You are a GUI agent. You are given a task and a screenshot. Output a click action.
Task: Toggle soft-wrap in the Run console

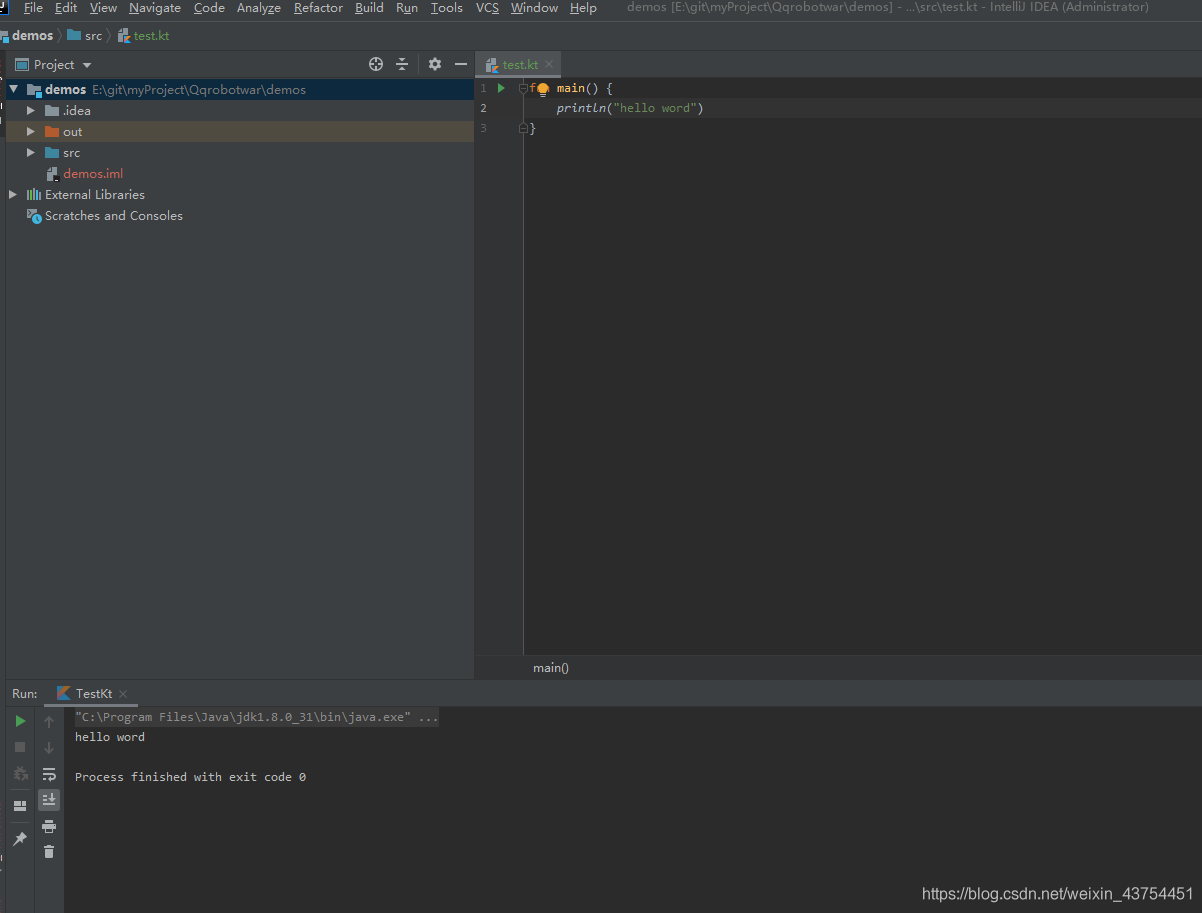pyautogui.click(x=49, y=774)
